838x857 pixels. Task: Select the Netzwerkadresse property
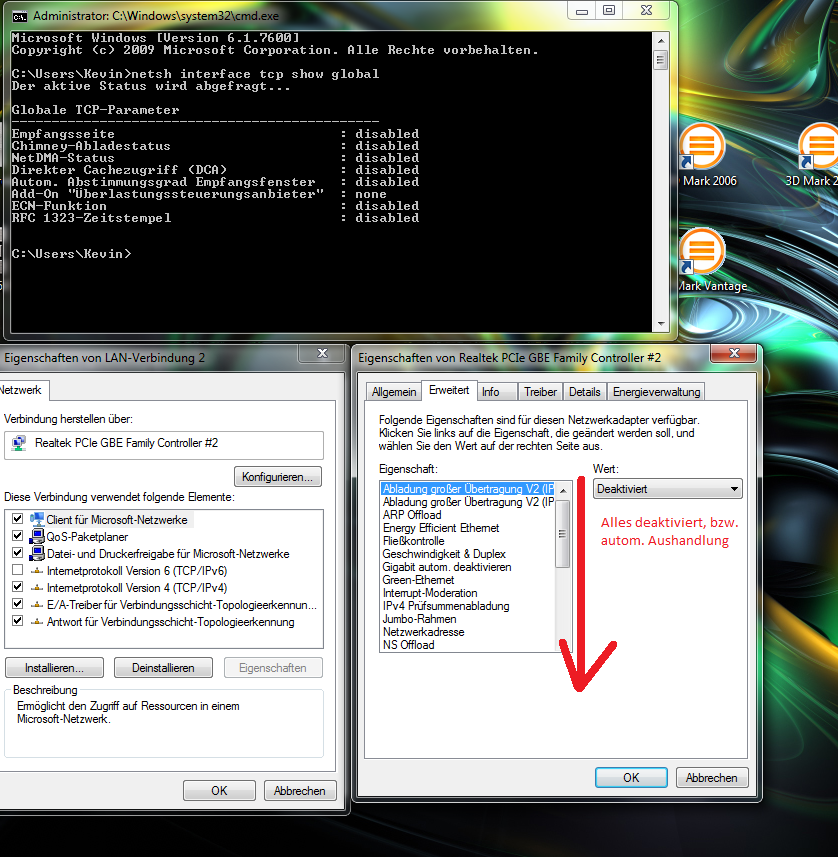[x=423, y=632]
